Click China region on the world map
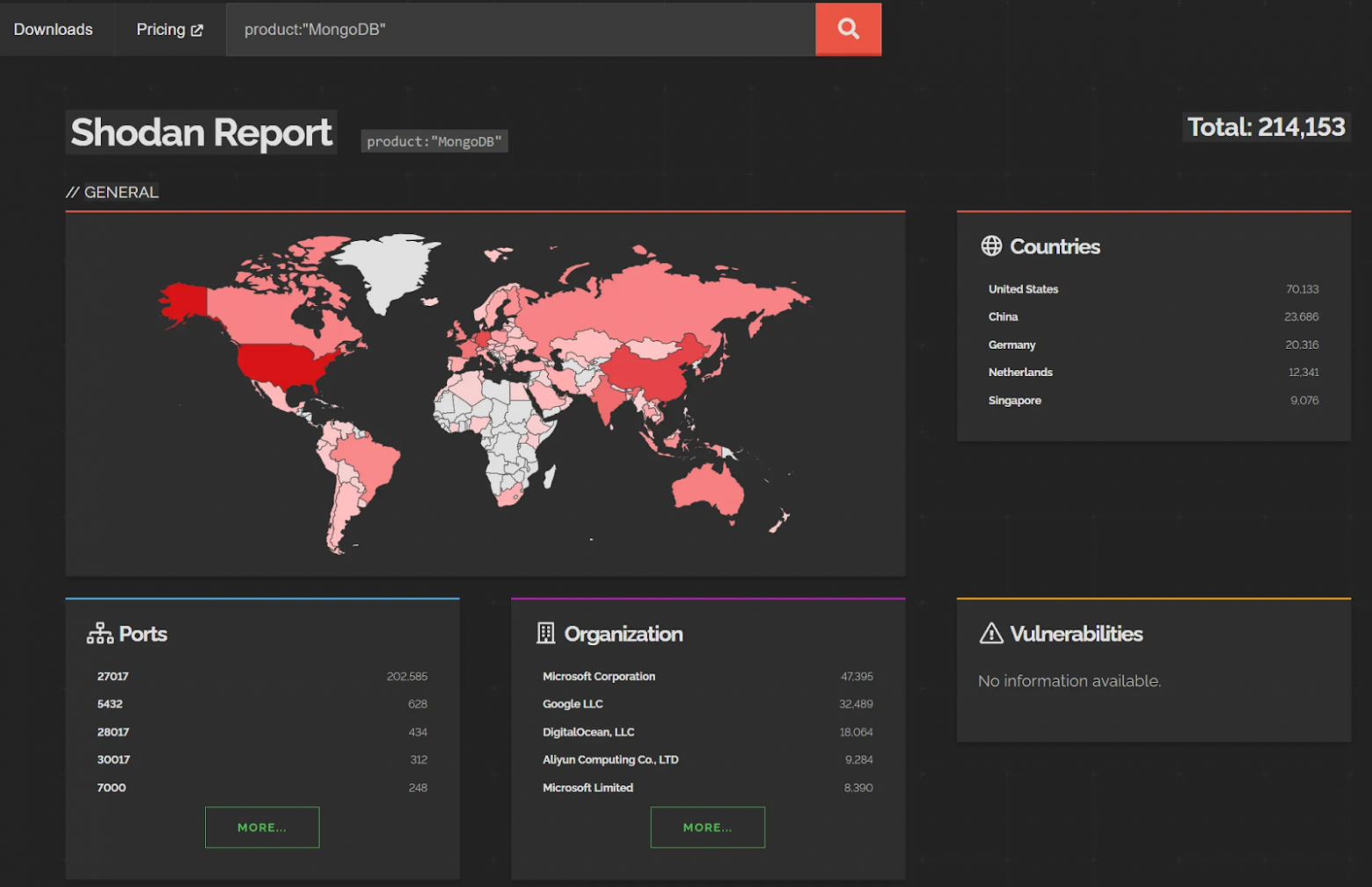1372x887 pixels. [x=651, y=369]
